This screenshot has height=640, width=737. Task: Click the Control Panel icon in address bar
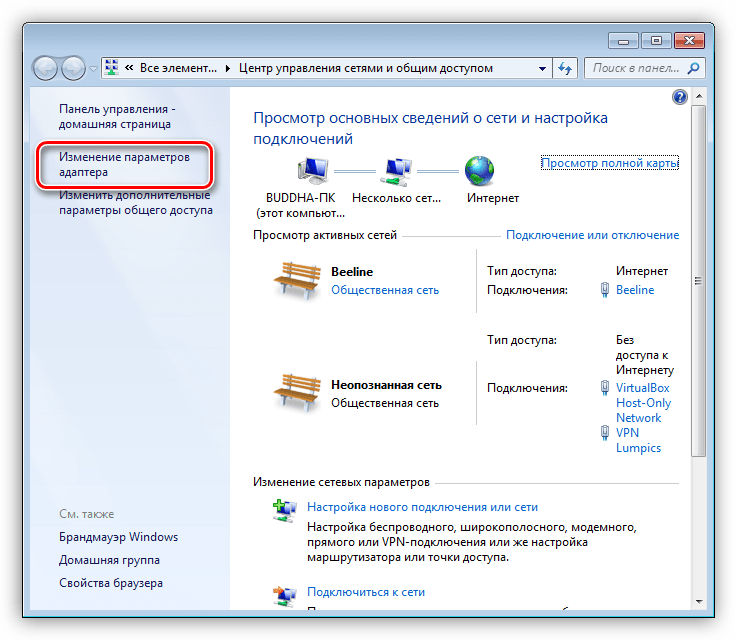tap(111, 68)
